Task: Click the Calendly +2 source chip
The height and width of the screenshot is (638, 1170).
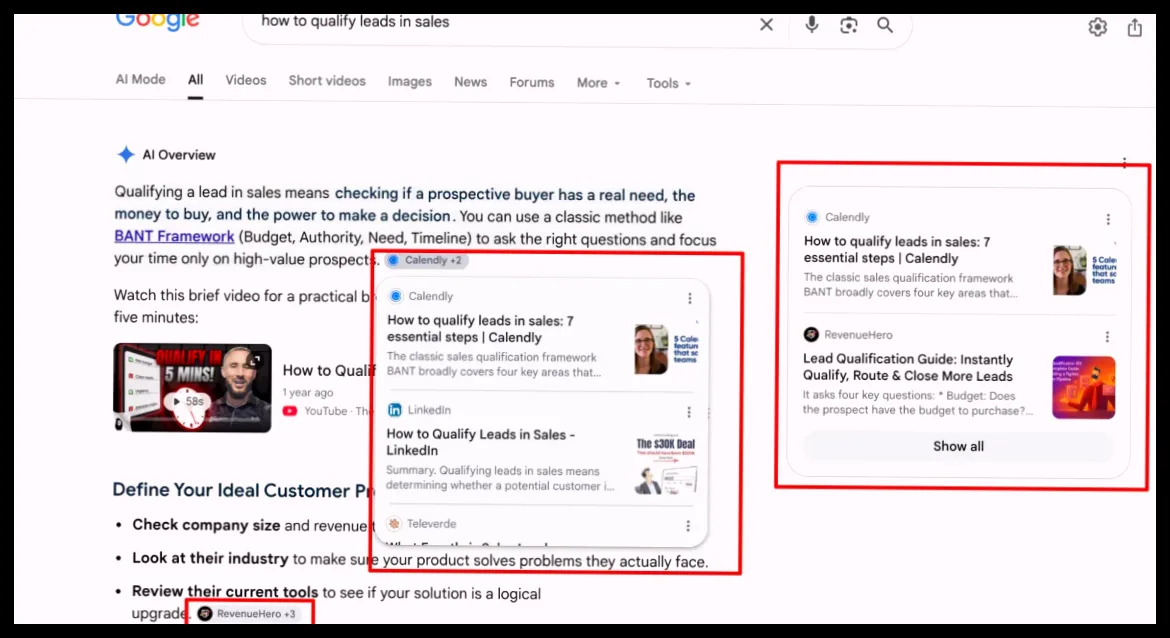Action: (426, 260)
